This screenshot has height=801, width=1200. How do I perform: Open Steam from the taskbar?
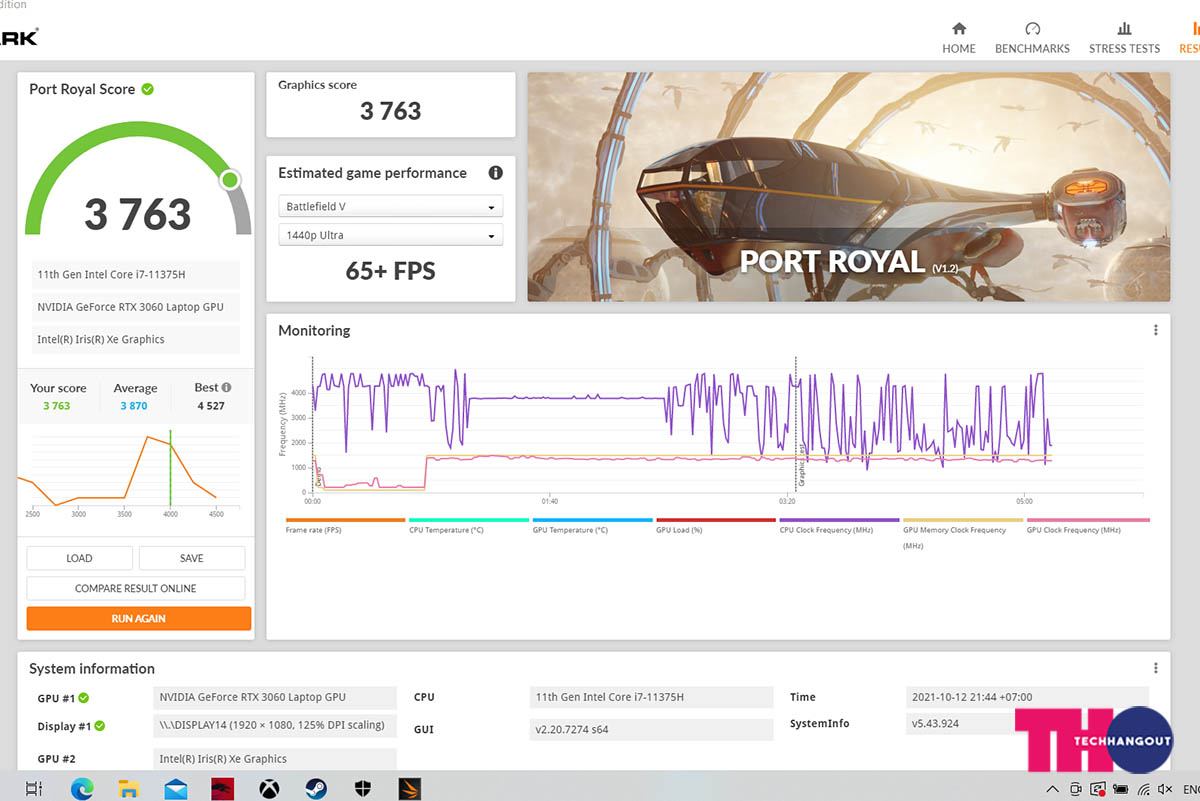click(316, 787)
